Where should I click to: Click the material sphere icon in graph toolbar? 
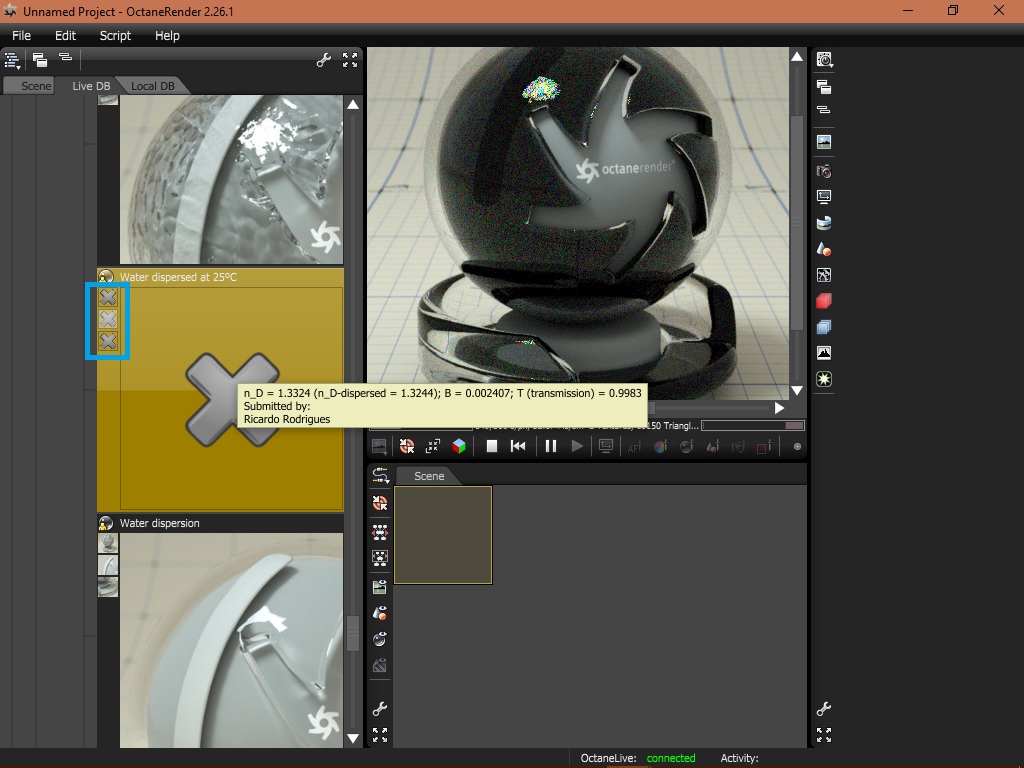pos(379,639)
